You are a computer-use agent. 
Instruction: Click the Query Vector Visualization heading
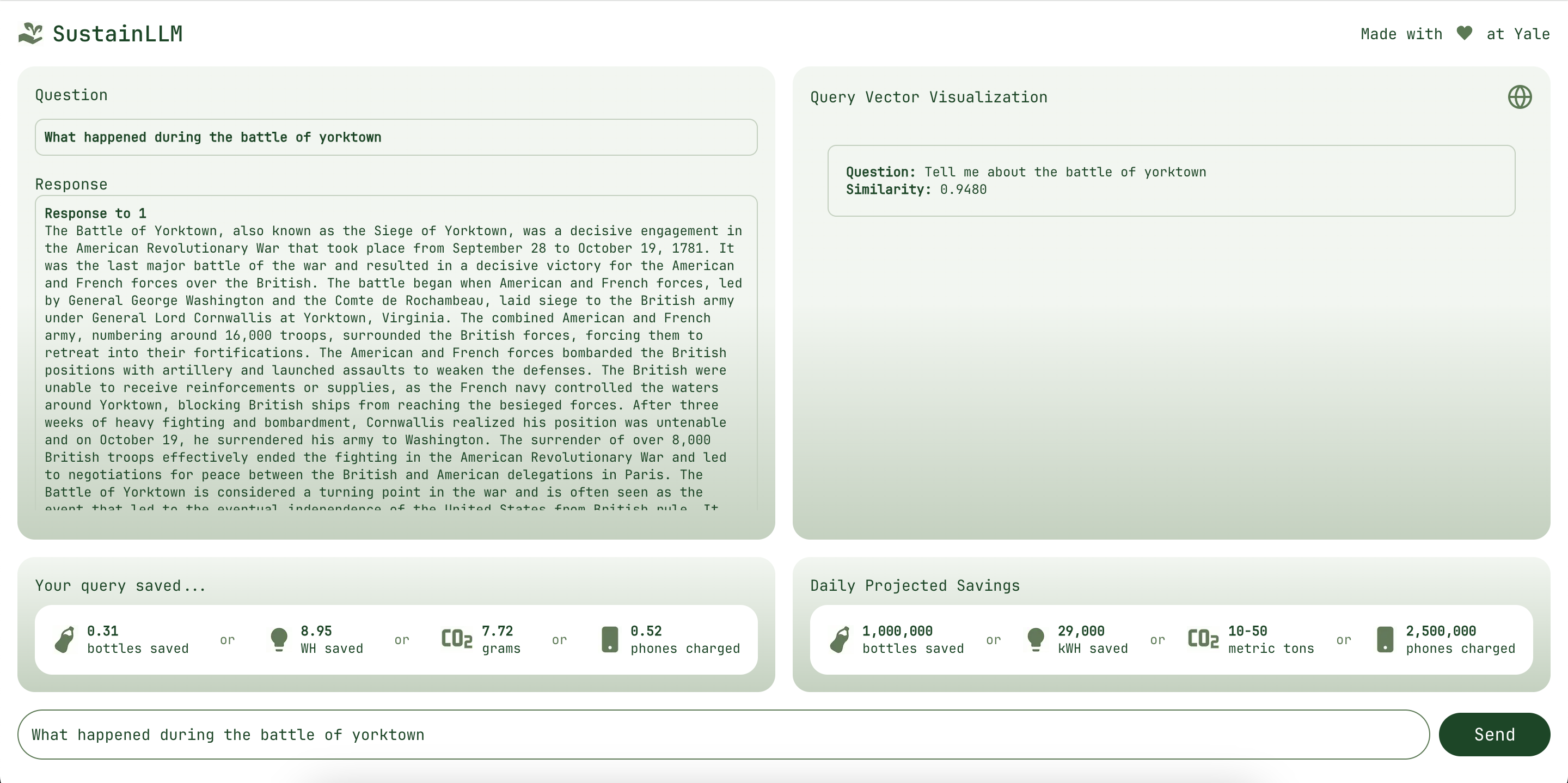tap(928, 97)
